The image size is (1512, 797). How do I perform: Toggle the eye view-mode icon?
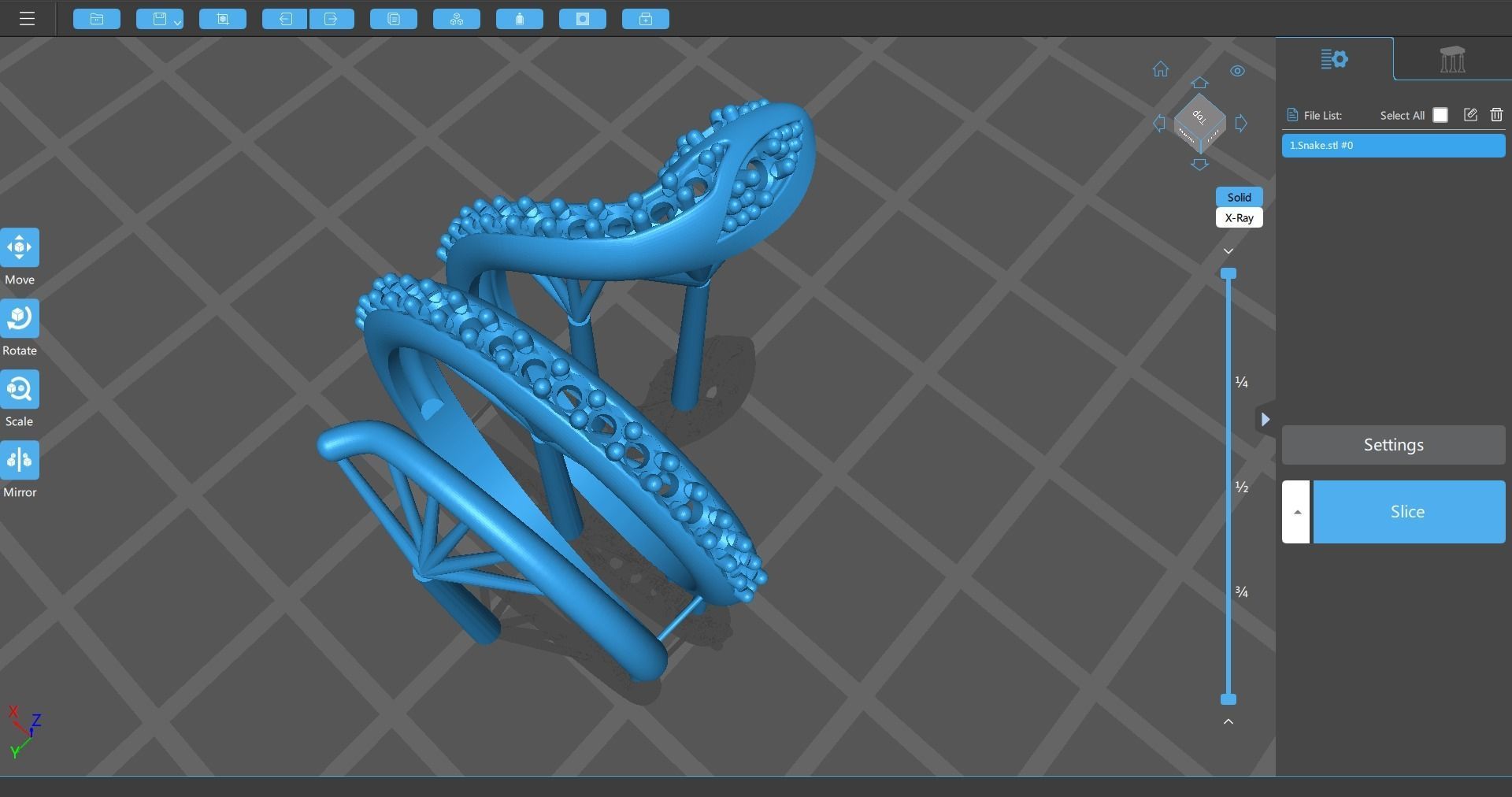click(x=1238, y=71)
